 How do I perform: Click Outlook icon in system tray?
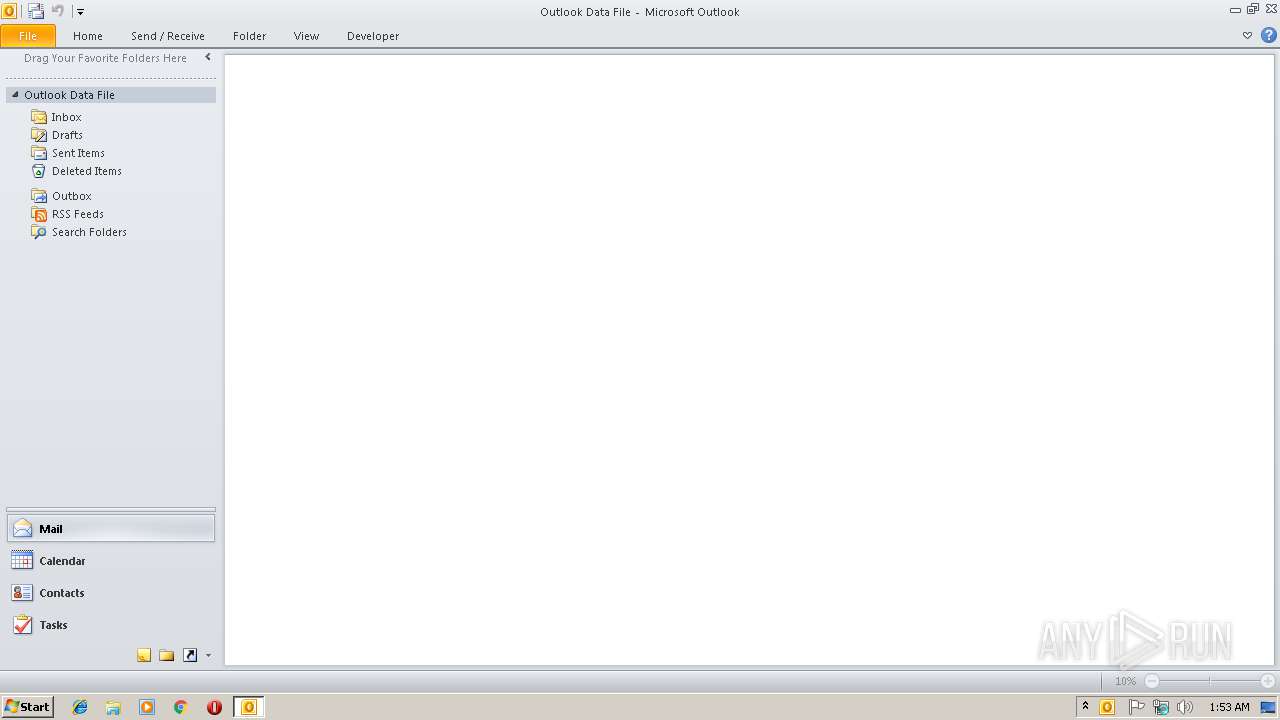point(1107,707)
